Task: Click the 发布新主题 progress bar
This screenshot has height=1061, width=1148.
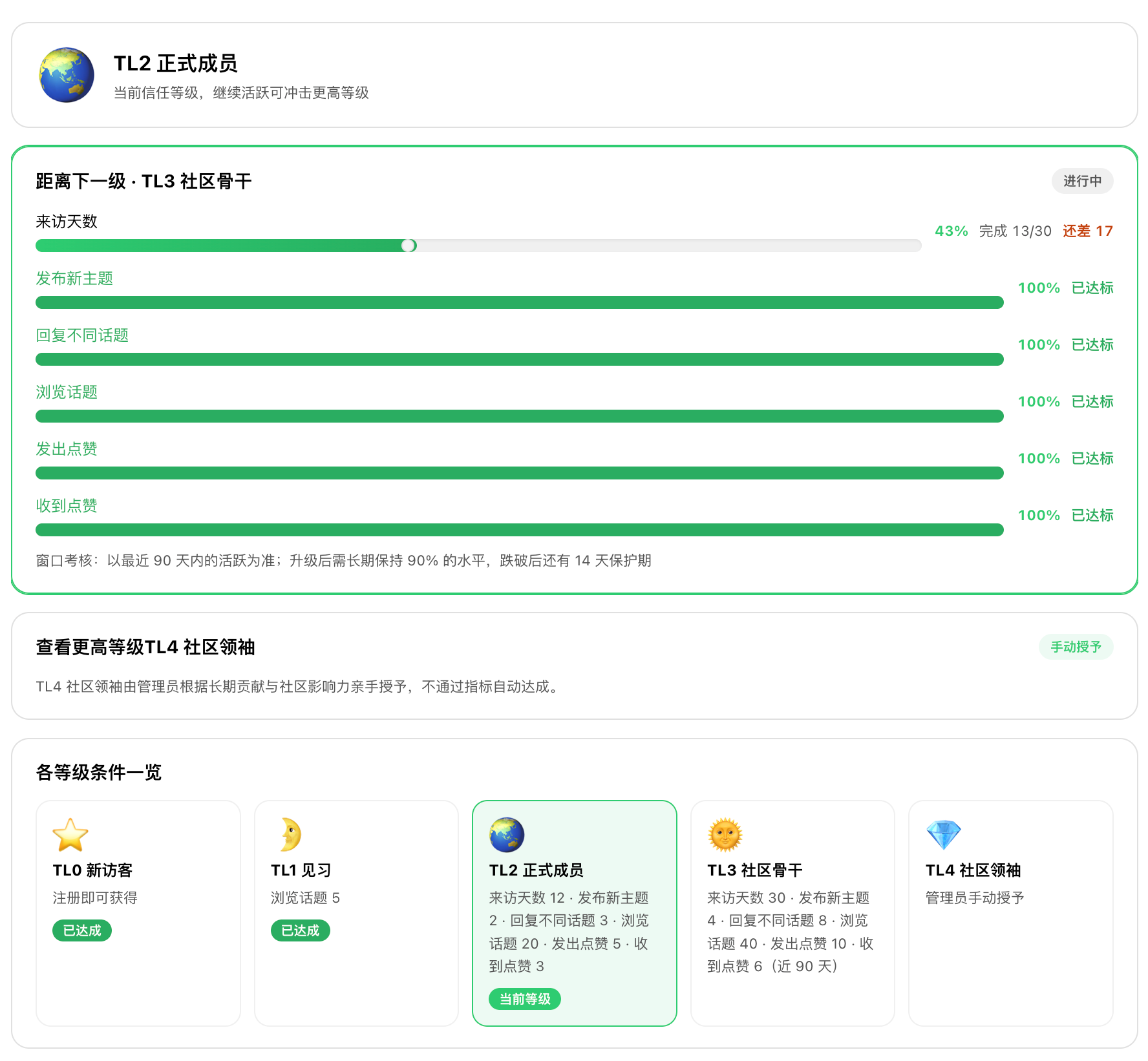Action: pos(520,302)
